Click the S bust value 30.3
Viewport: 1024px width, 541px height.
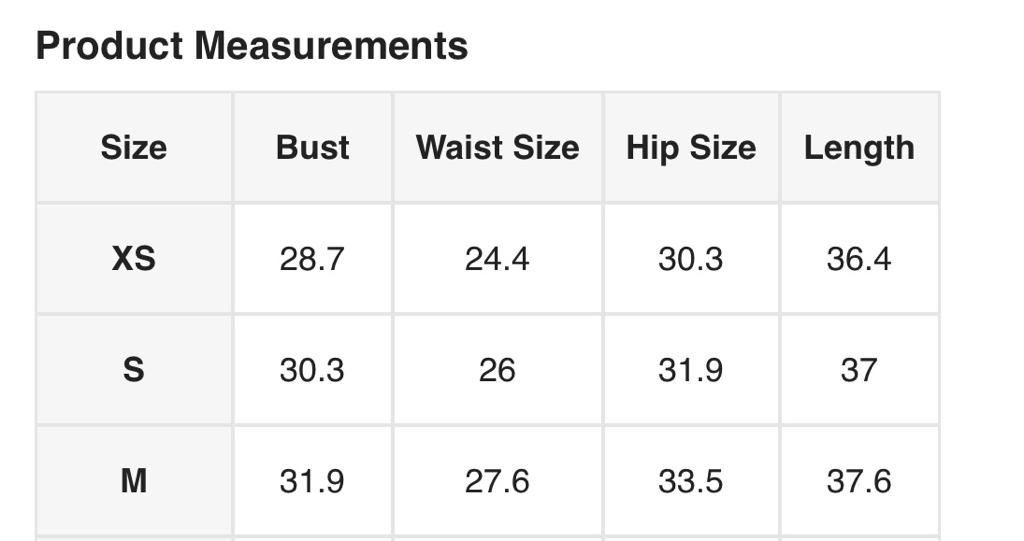[x=312, y=370]
